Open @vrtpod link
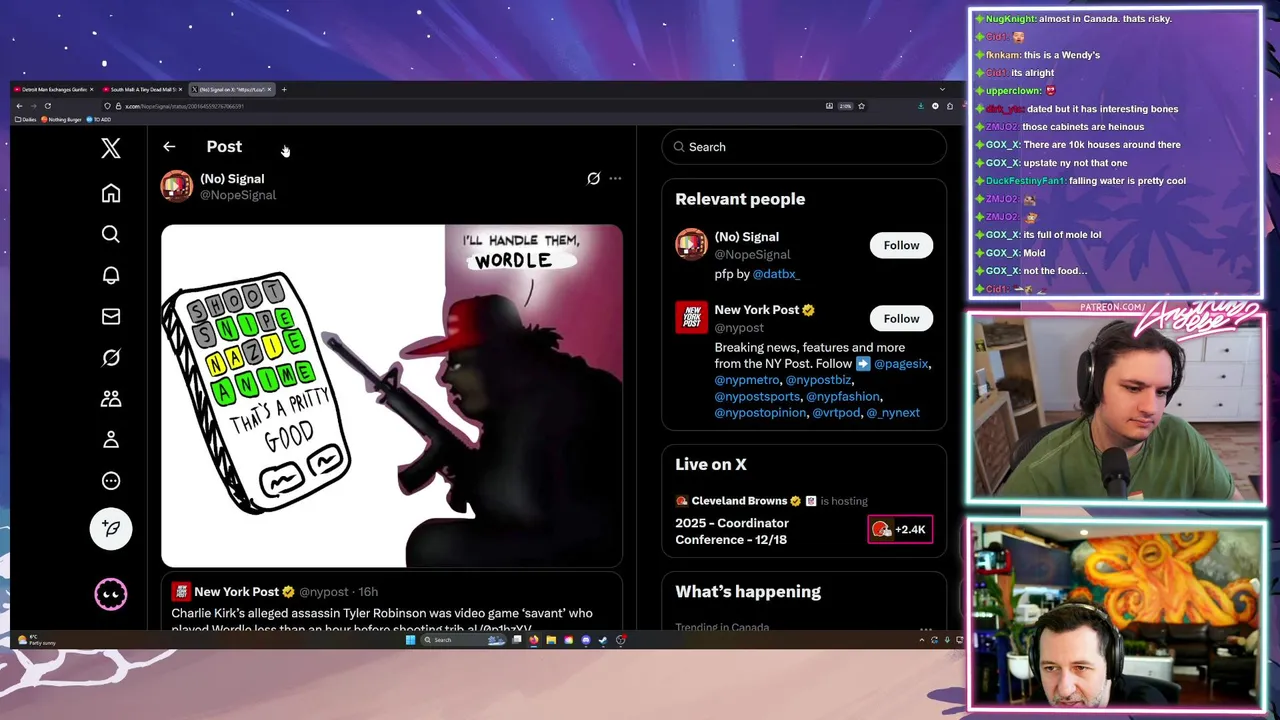Viewport: 1280px width, 720px height. coord(836,412)
